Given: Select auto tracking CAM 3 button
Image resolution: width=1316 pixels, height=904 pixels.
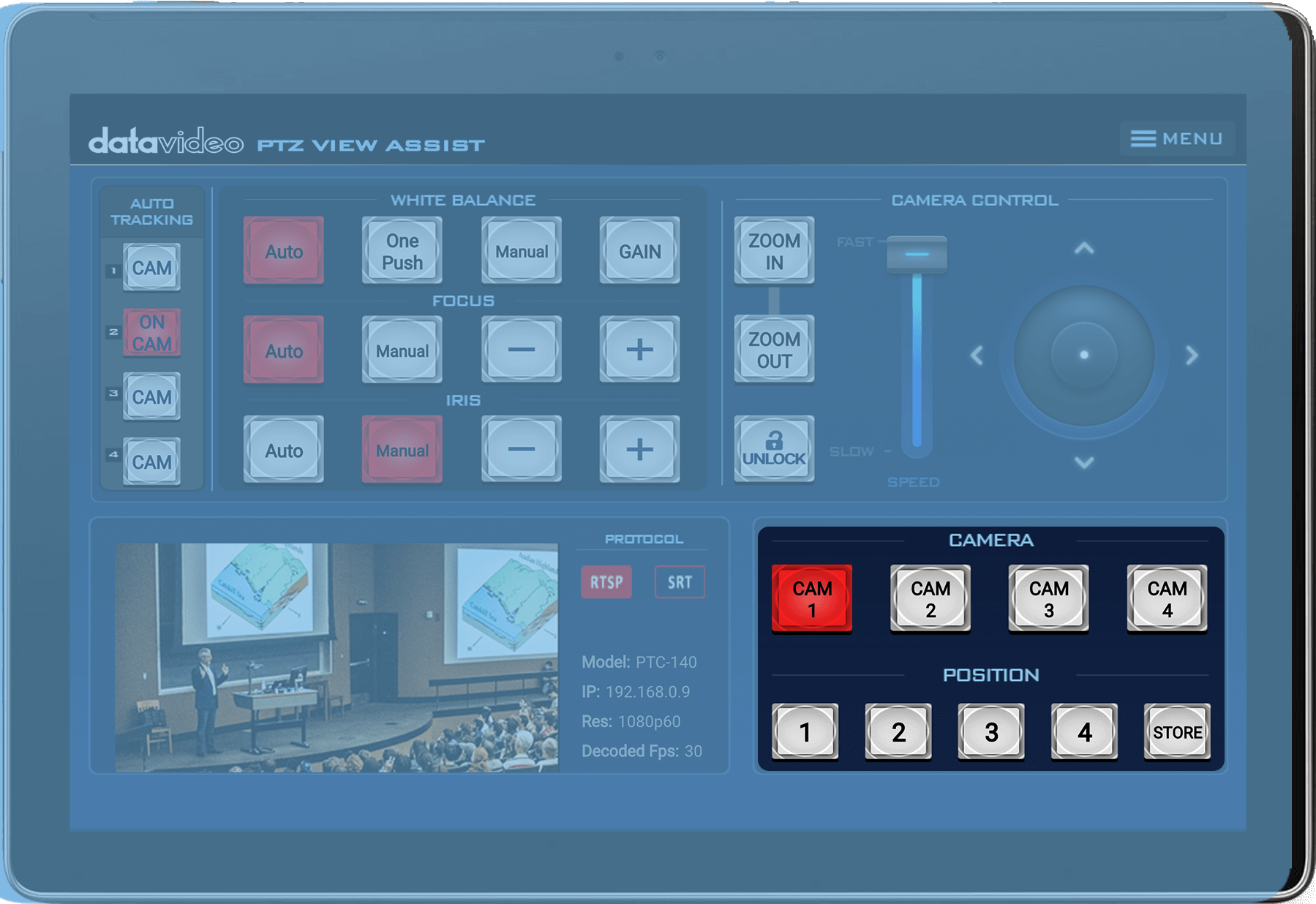Looking at the screenshot, I should click(151, 397).
